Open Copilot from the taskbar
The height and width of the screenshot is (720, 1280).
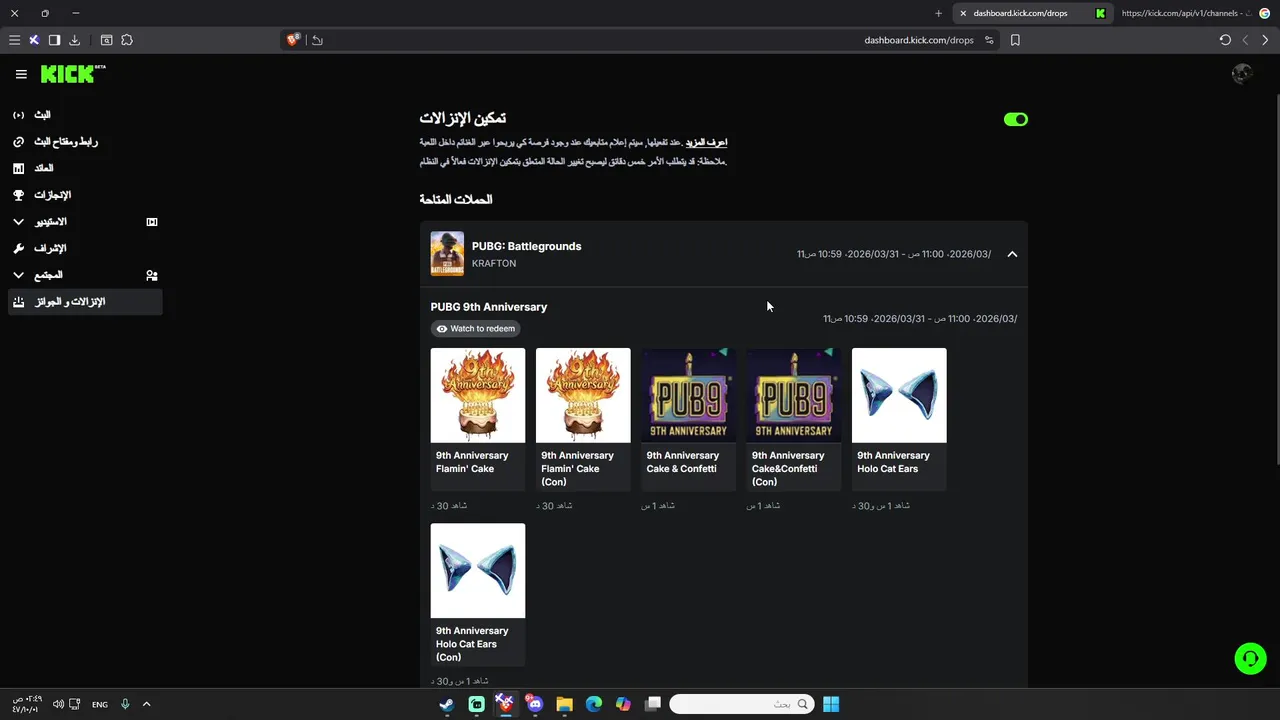pos(623,704)
